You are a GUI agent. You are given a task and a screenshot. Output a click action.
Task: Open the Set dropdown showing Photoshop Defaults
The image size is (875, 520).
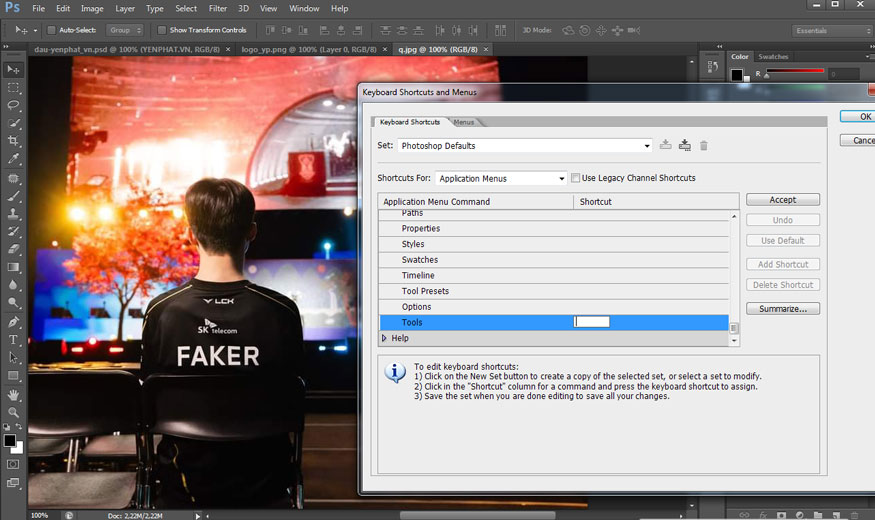(526, 146)
